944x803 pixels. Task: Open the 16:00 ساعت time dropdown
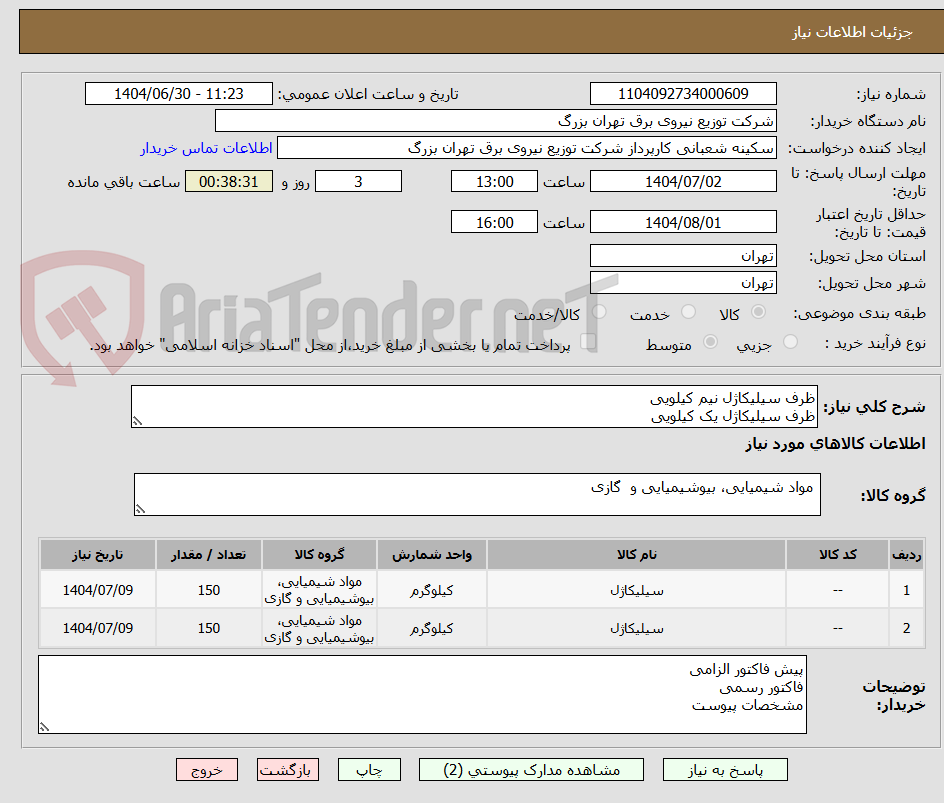pyautogui.click(x=494, y=221)
